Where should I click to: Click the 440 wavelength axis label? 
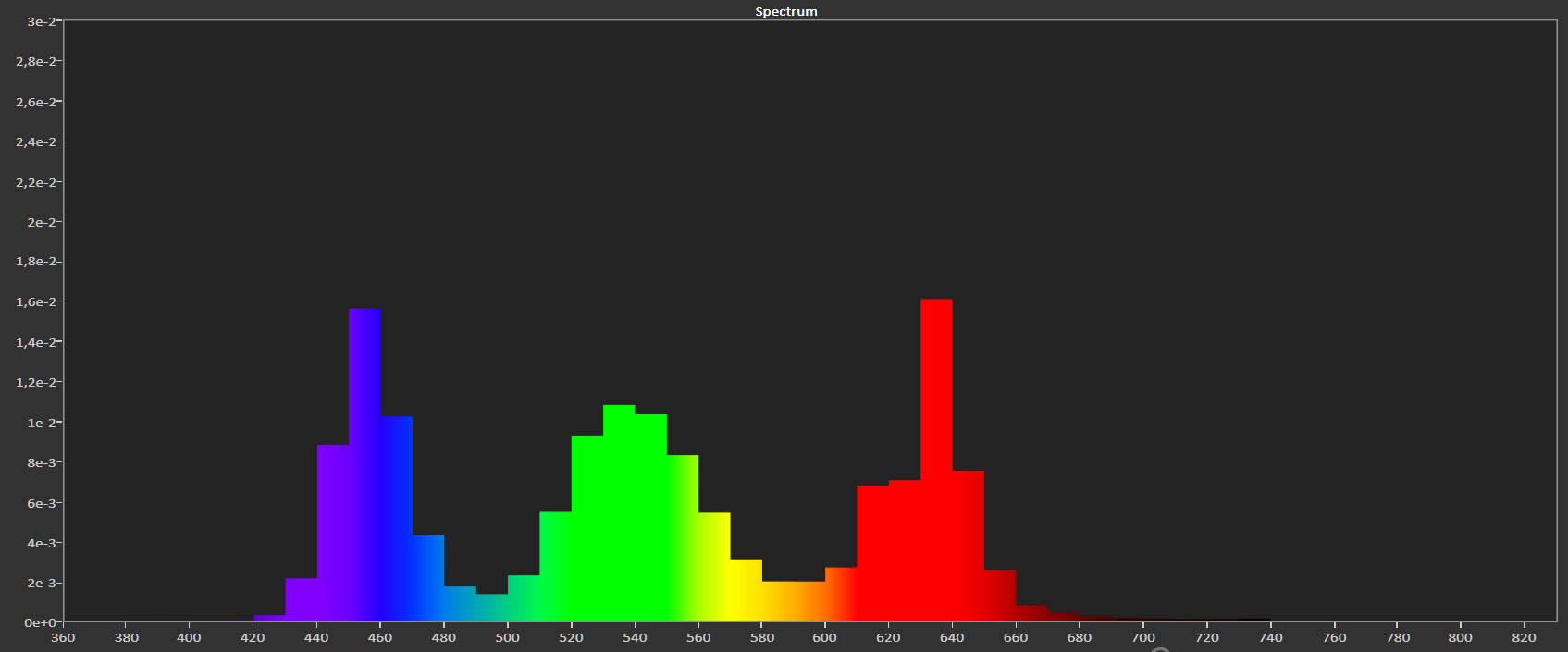tap(316, 637)
